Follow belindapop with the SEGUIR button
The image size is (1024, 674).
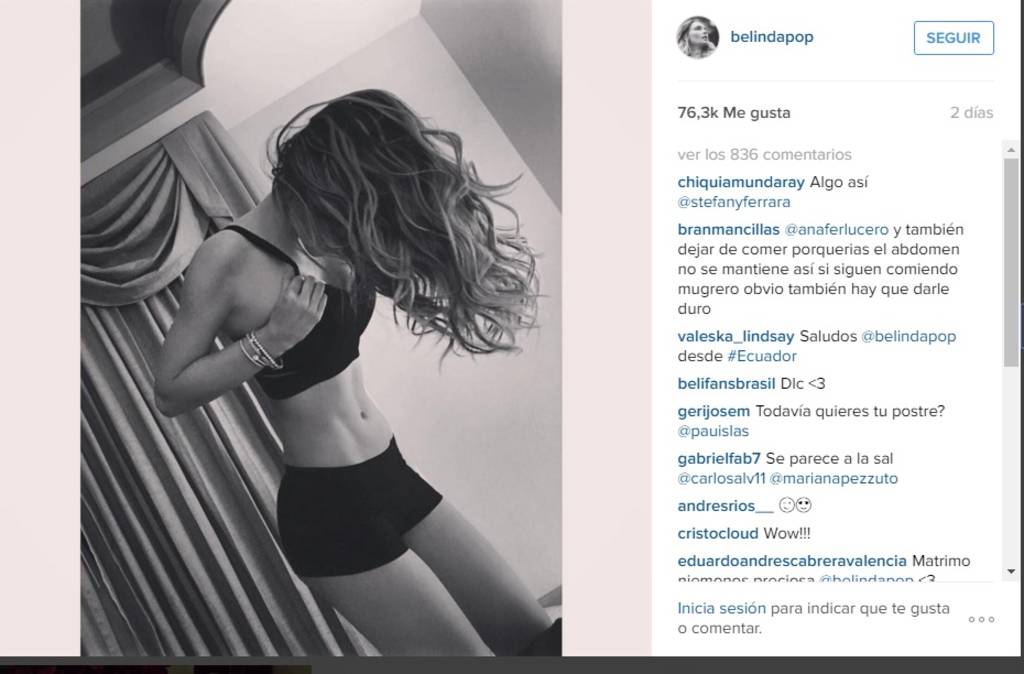(953, 38)
